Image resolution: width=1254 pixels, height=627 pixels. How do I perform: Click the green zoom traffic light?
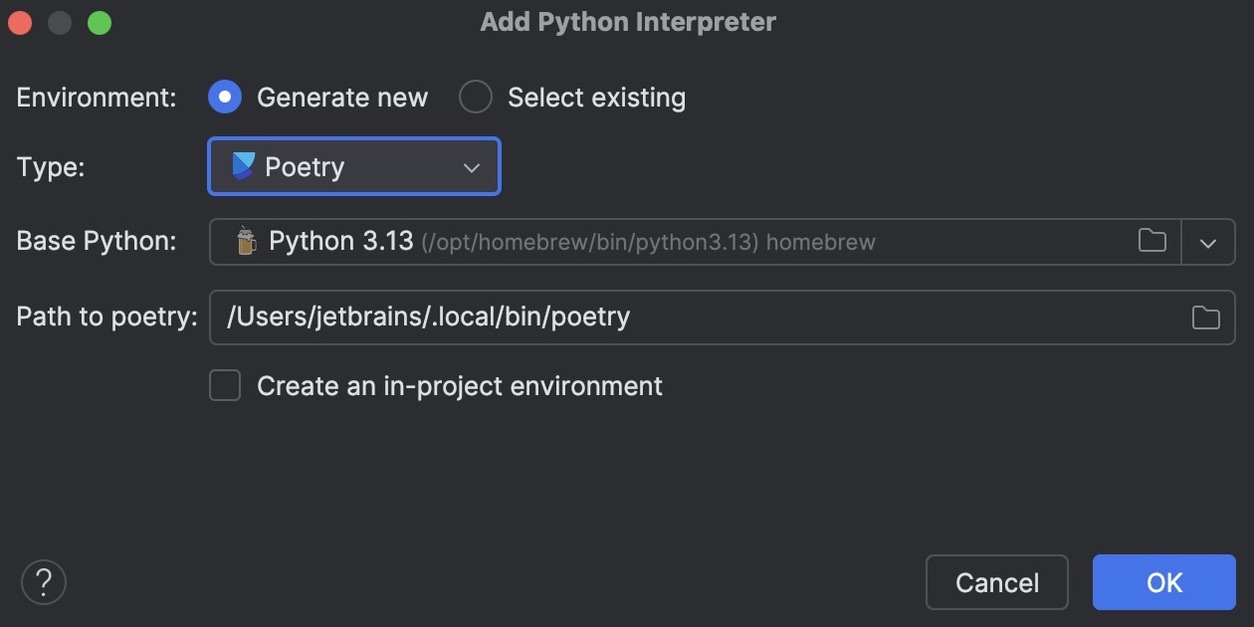98,21
